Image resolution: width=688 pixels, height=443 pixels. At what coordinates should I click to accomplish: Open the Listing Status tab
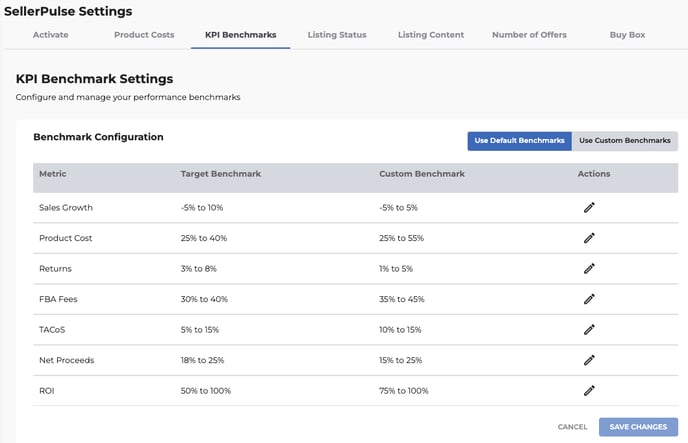point(337,35)
